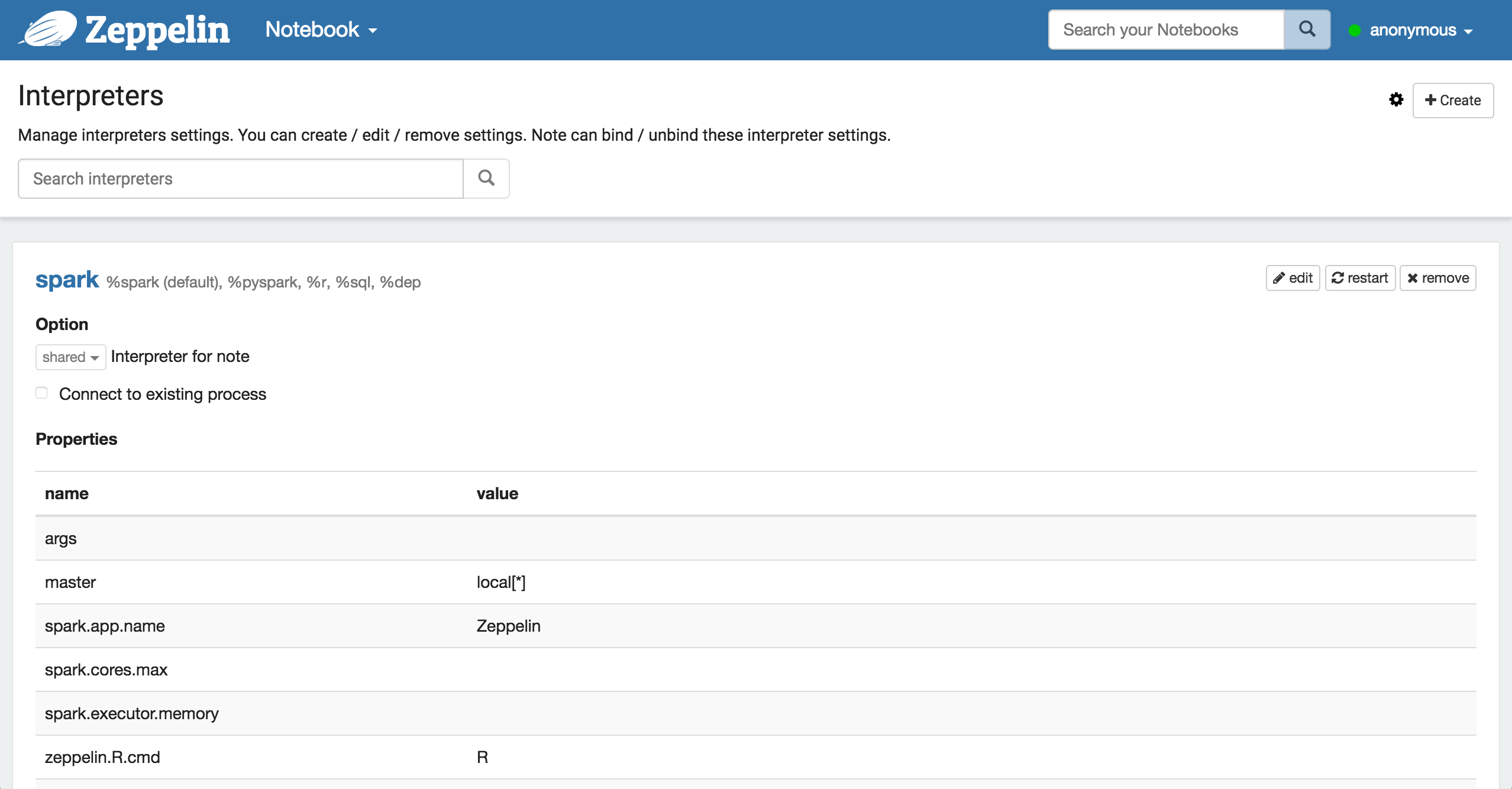
Task: Open the repository settings gear icon
Action: (x=1396, y=100)
